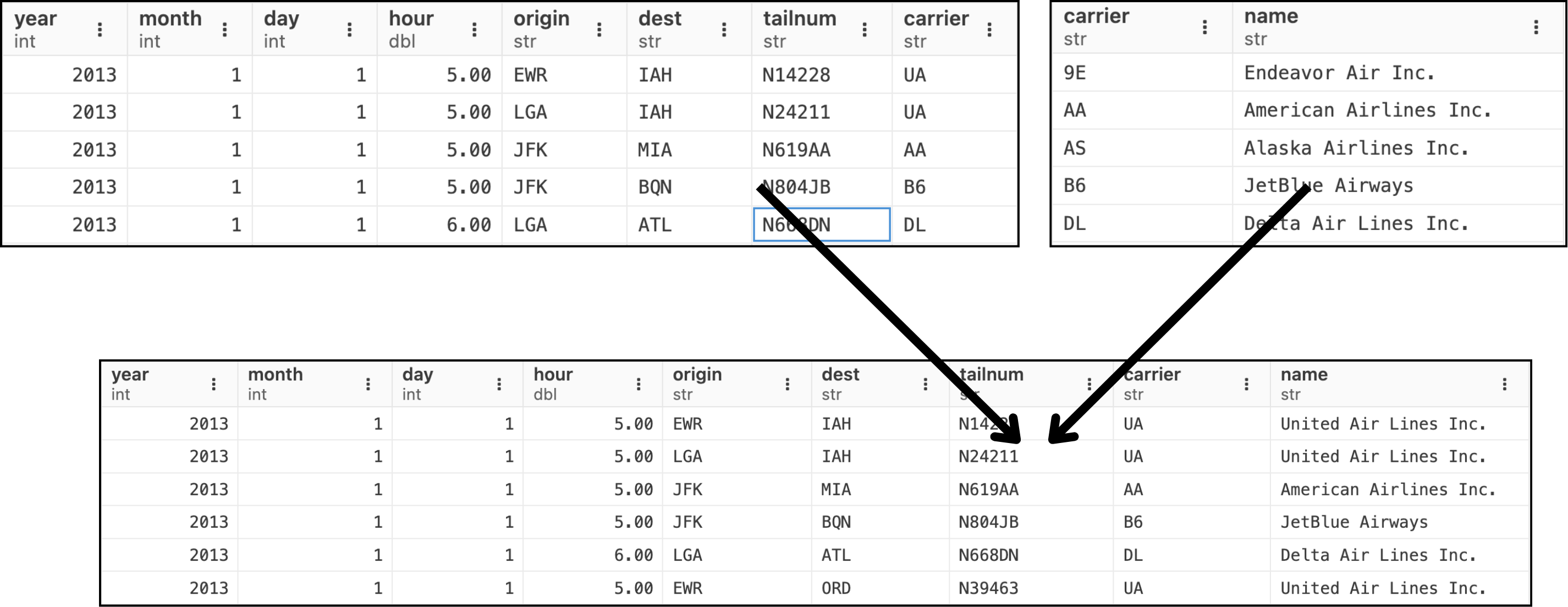Open day column menu in bottom joined table
The height and width of the screenshot is (607, 1568).
click(498, 384)
